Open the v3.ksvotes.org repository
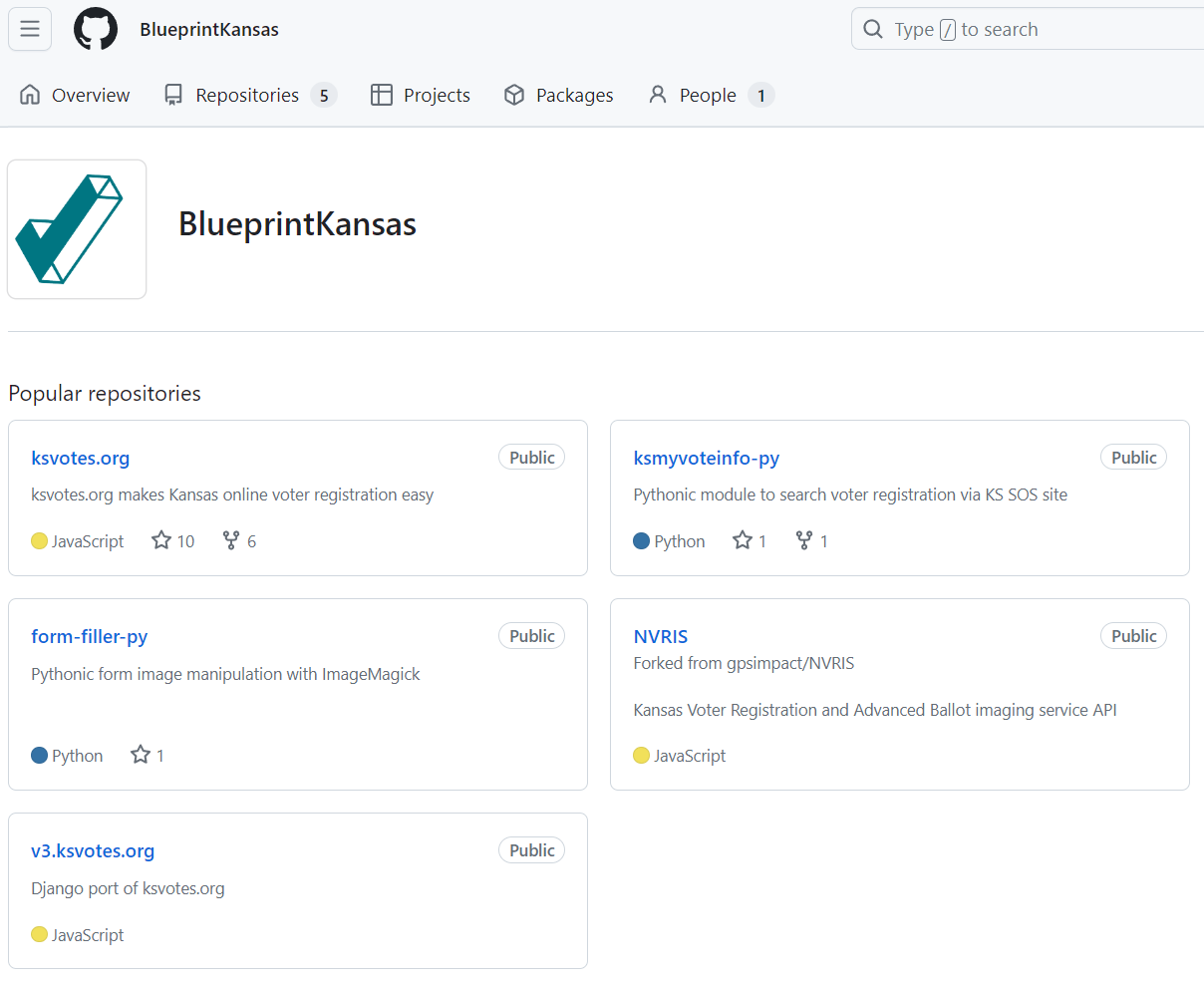Screen dimensions: 1204x988 click(93, 851)
